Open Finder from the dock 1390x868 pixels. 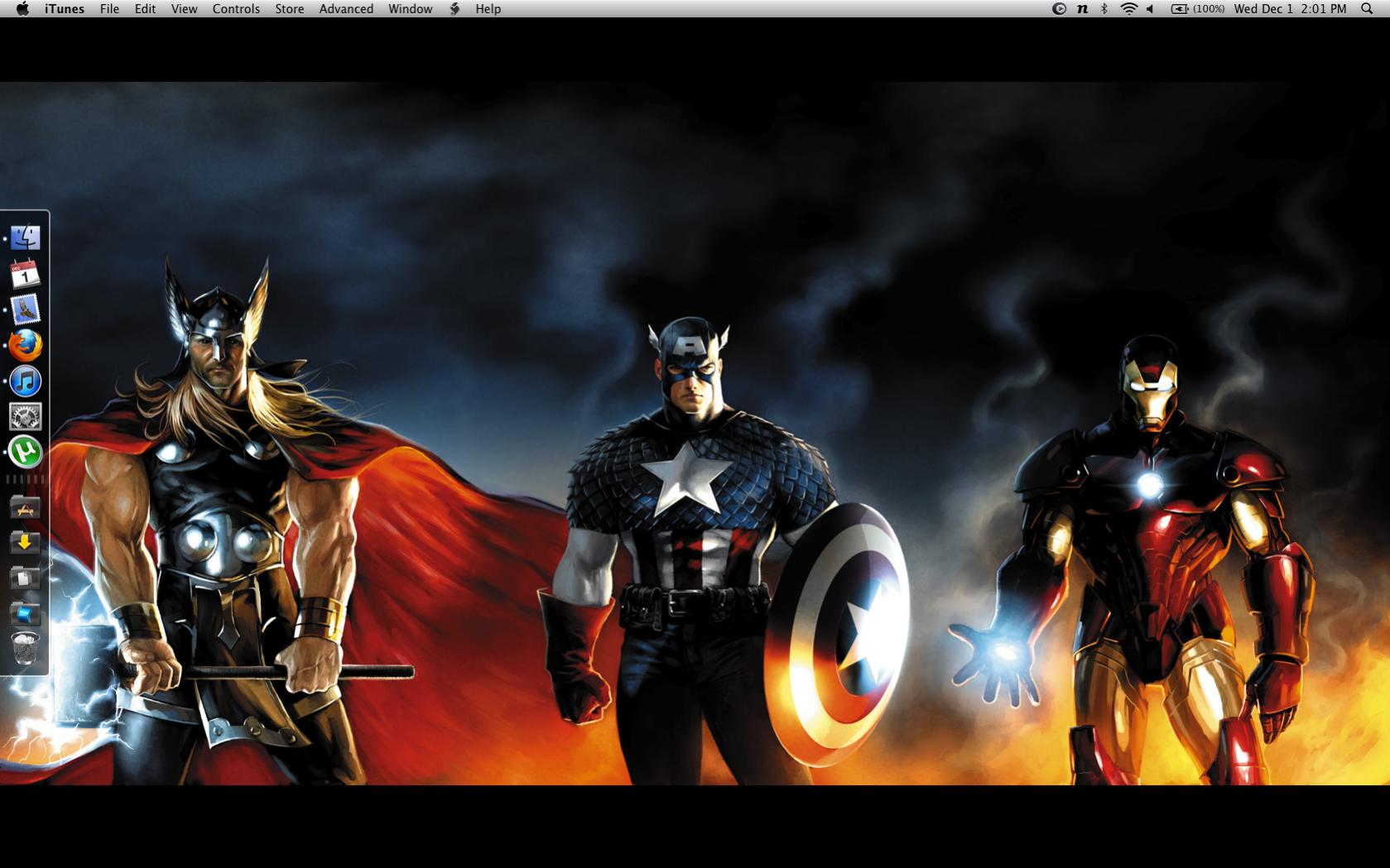(x=25, y=237)
